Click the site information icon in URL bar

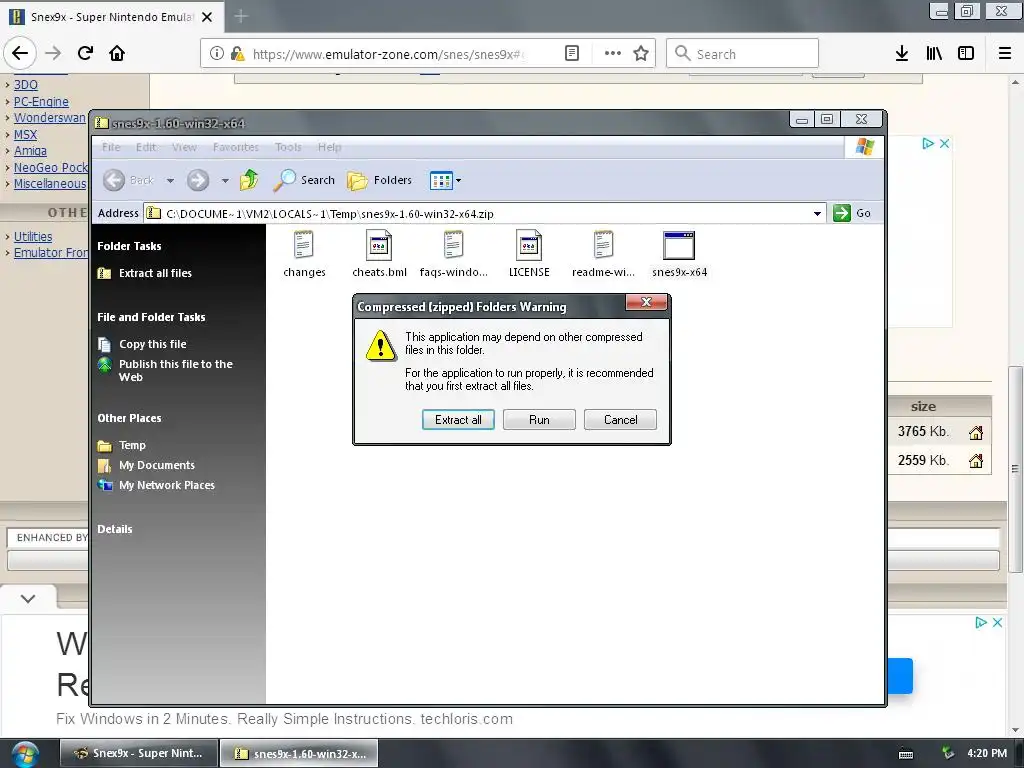coord(216,54)
